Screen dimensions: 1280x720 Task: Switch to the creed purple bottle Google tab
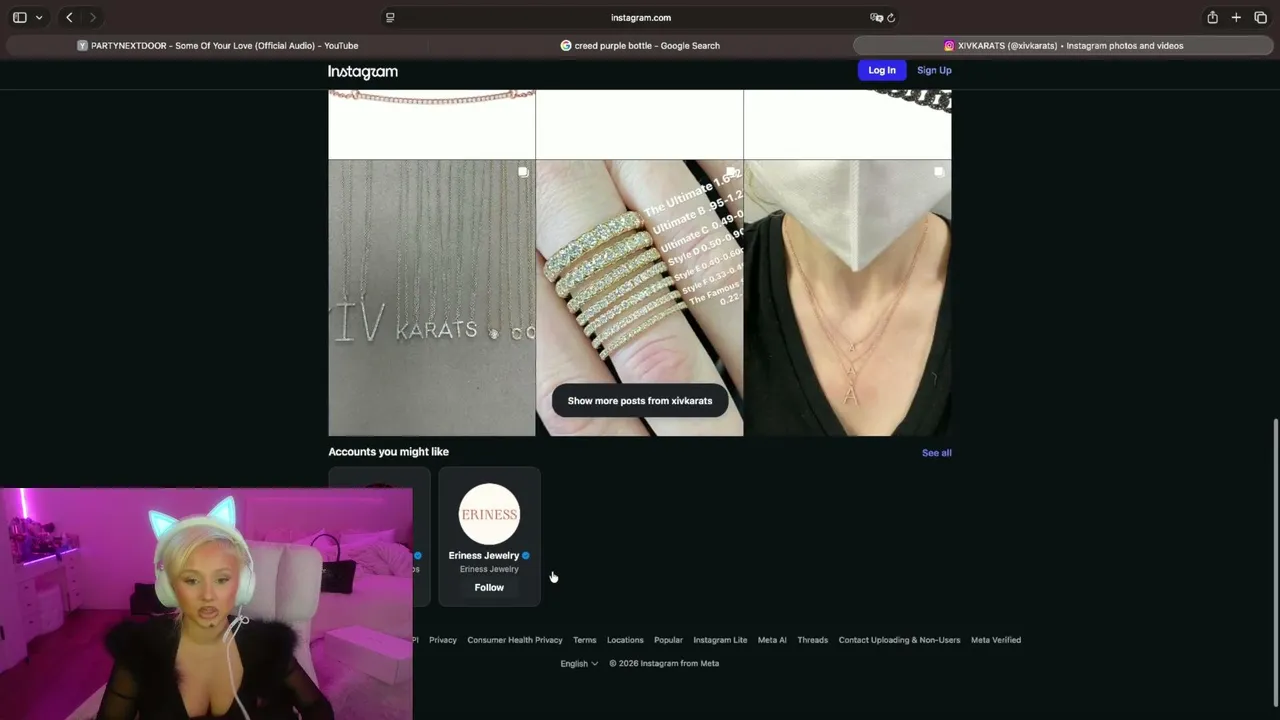coord(640,45)
